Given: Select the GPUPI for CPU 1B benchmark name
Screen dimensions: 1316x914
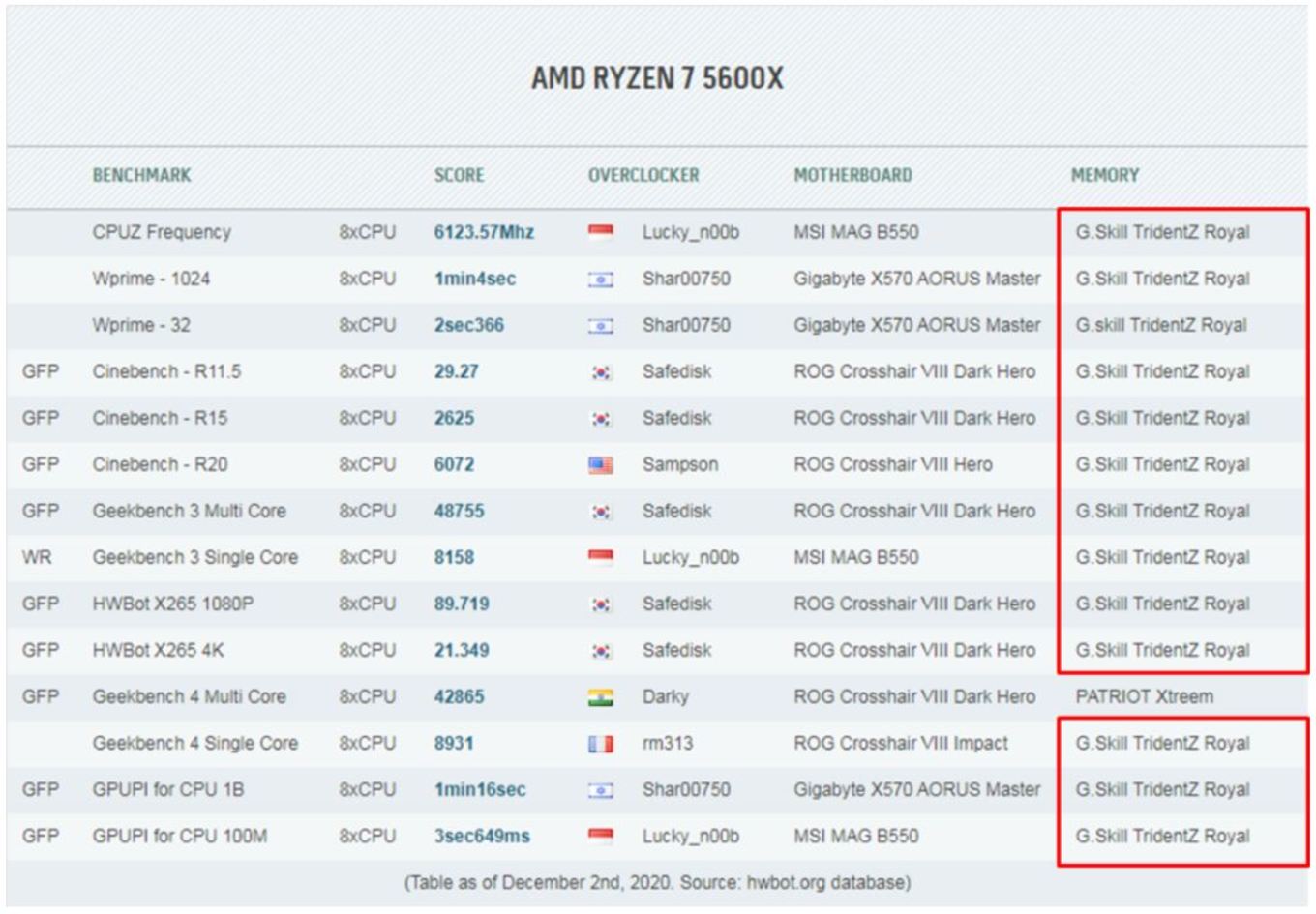Looking at the screenshot, I should [168, 789].
